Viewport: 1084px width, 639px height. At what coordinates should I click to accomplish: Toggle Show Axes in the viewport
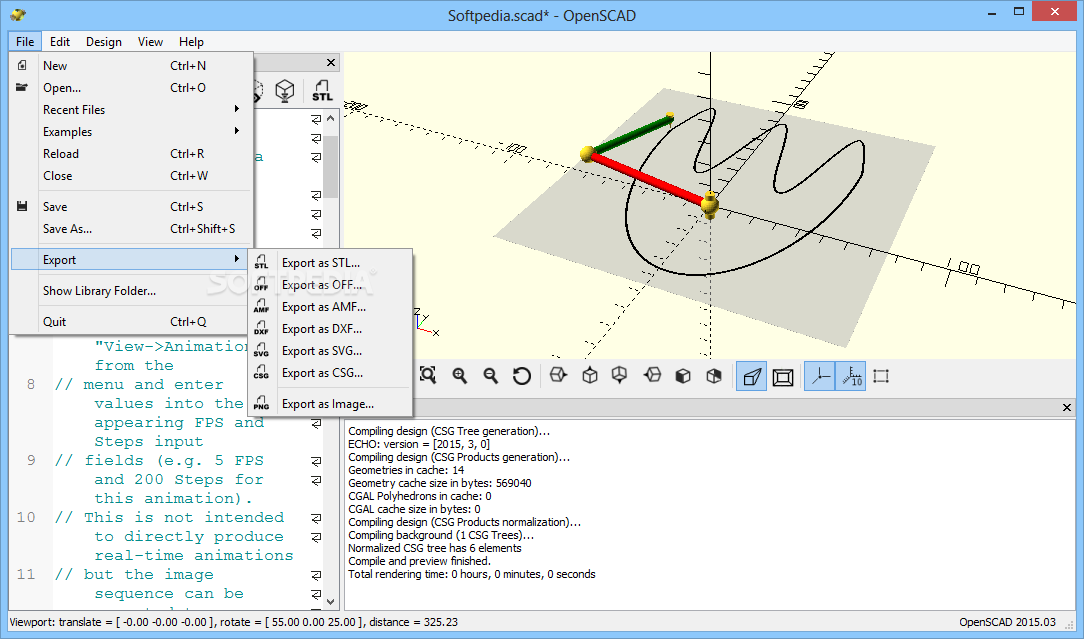tap(820, 376)
